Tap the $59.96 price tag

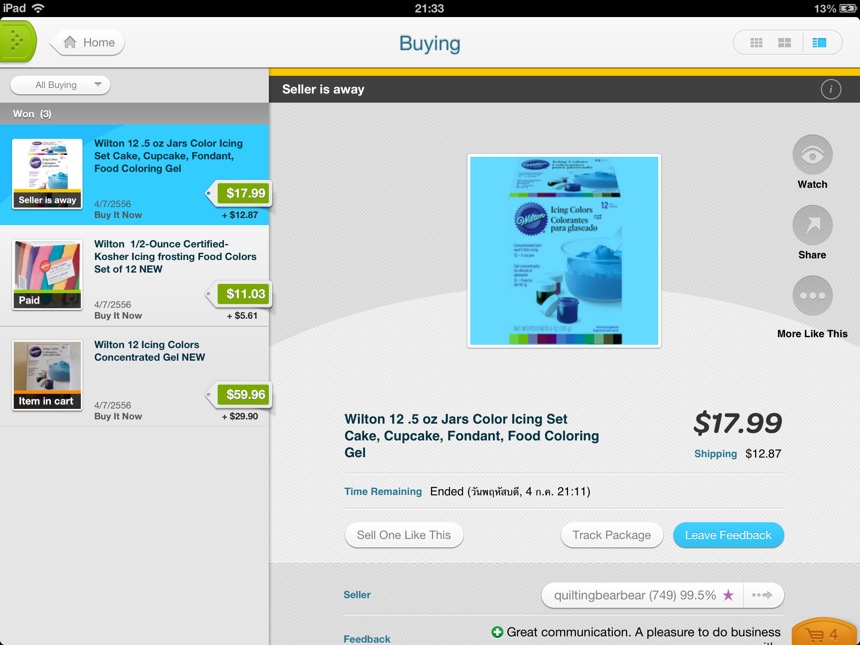(239, 395)
